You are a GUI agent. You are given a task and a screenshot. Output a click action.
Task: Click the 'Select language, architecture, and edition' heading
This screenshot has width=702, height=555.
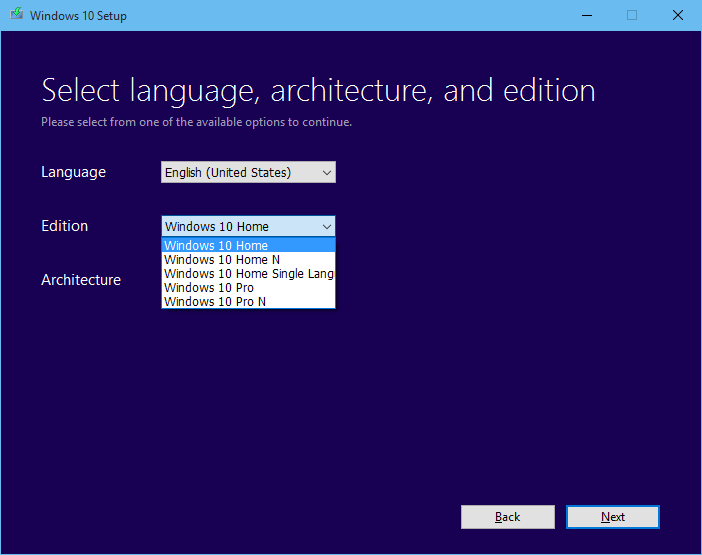click(318, 91)
